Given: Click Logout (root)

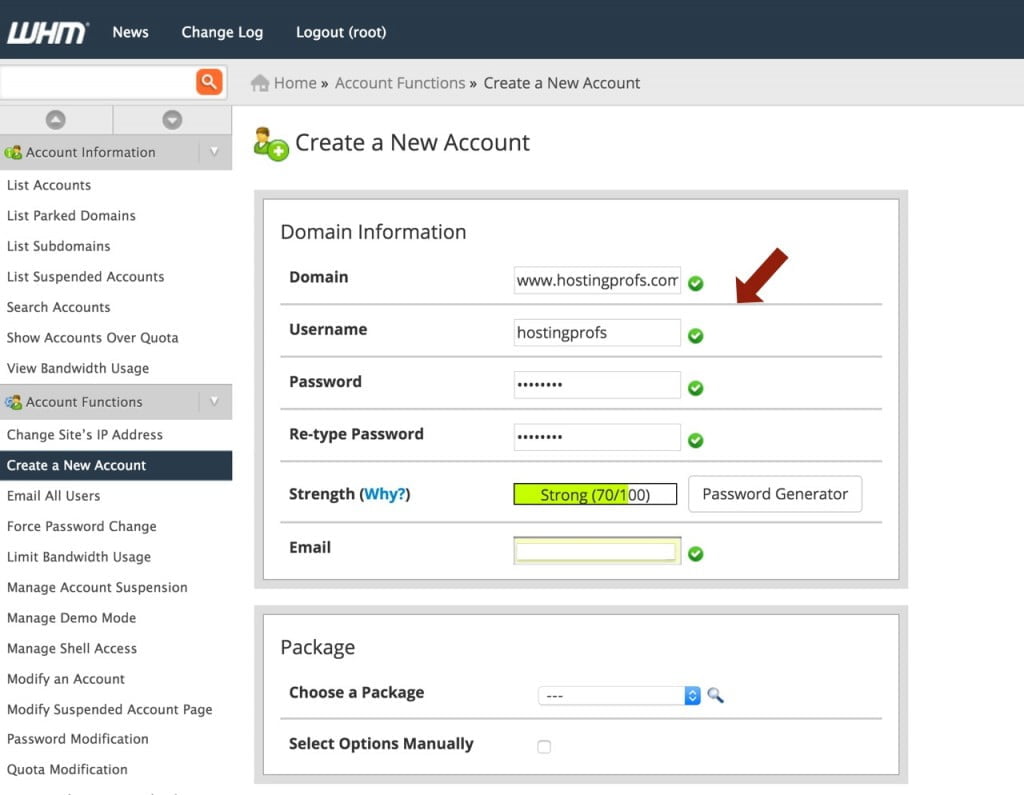Looking at the screenshot, I should (x=341, y=32).
